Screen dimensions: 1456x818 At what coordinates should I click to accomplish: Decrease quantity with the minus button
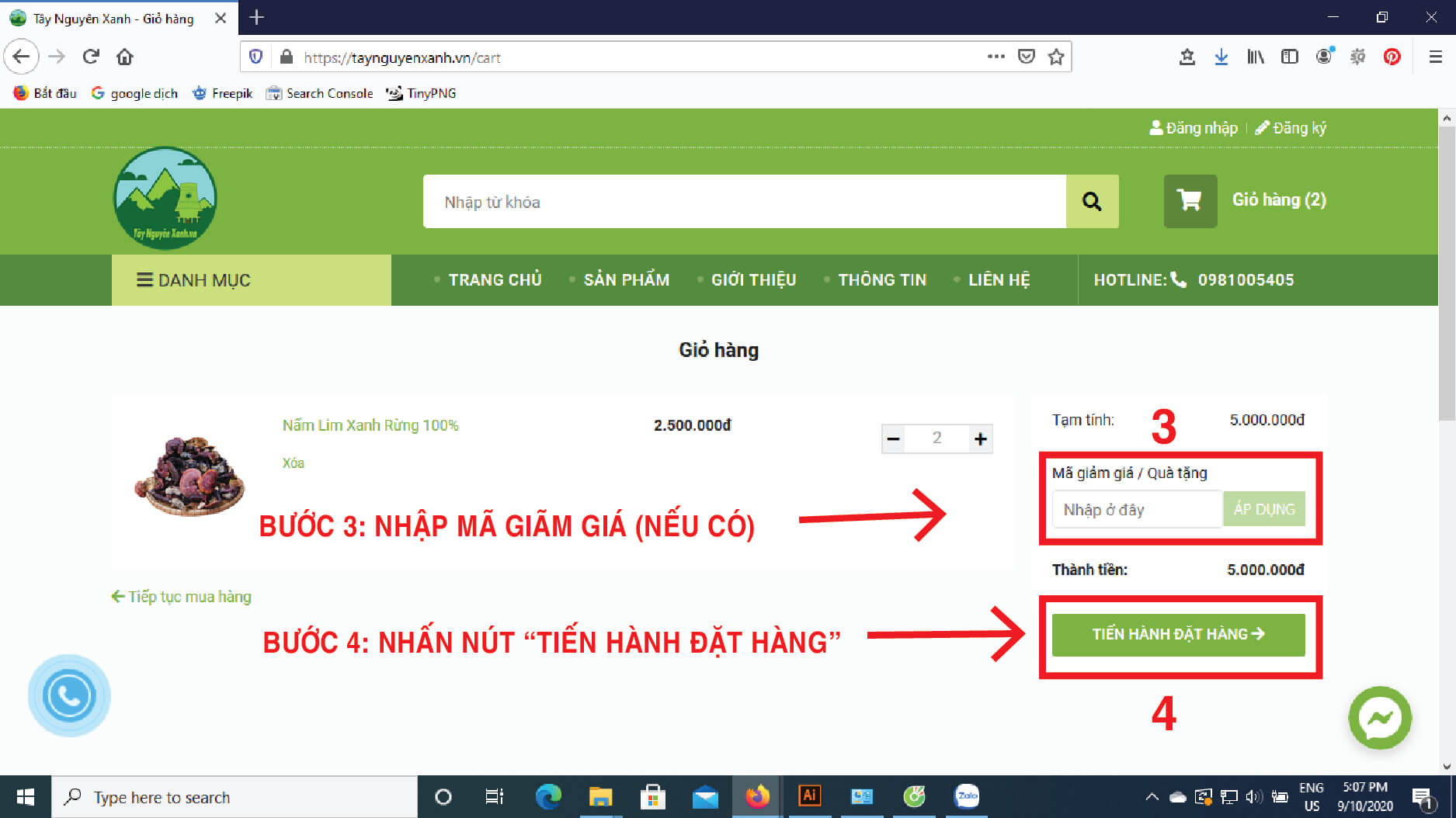[894, 439]
